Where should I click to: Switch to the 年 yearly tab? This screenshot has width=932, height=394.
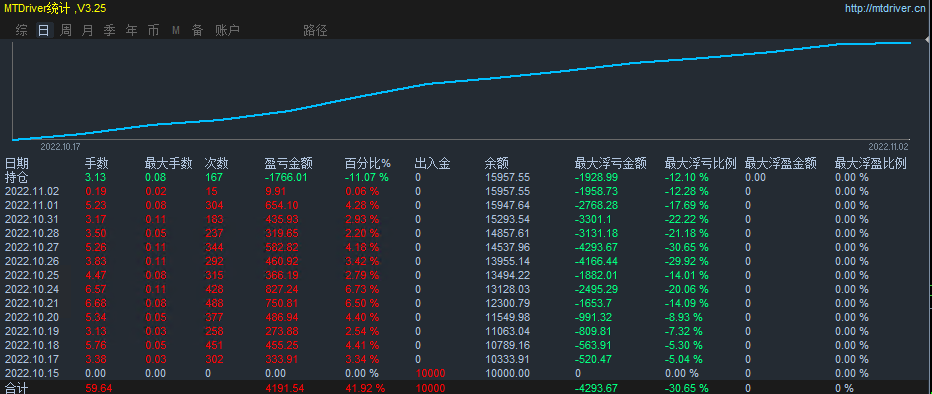click(x=131, y=30)
